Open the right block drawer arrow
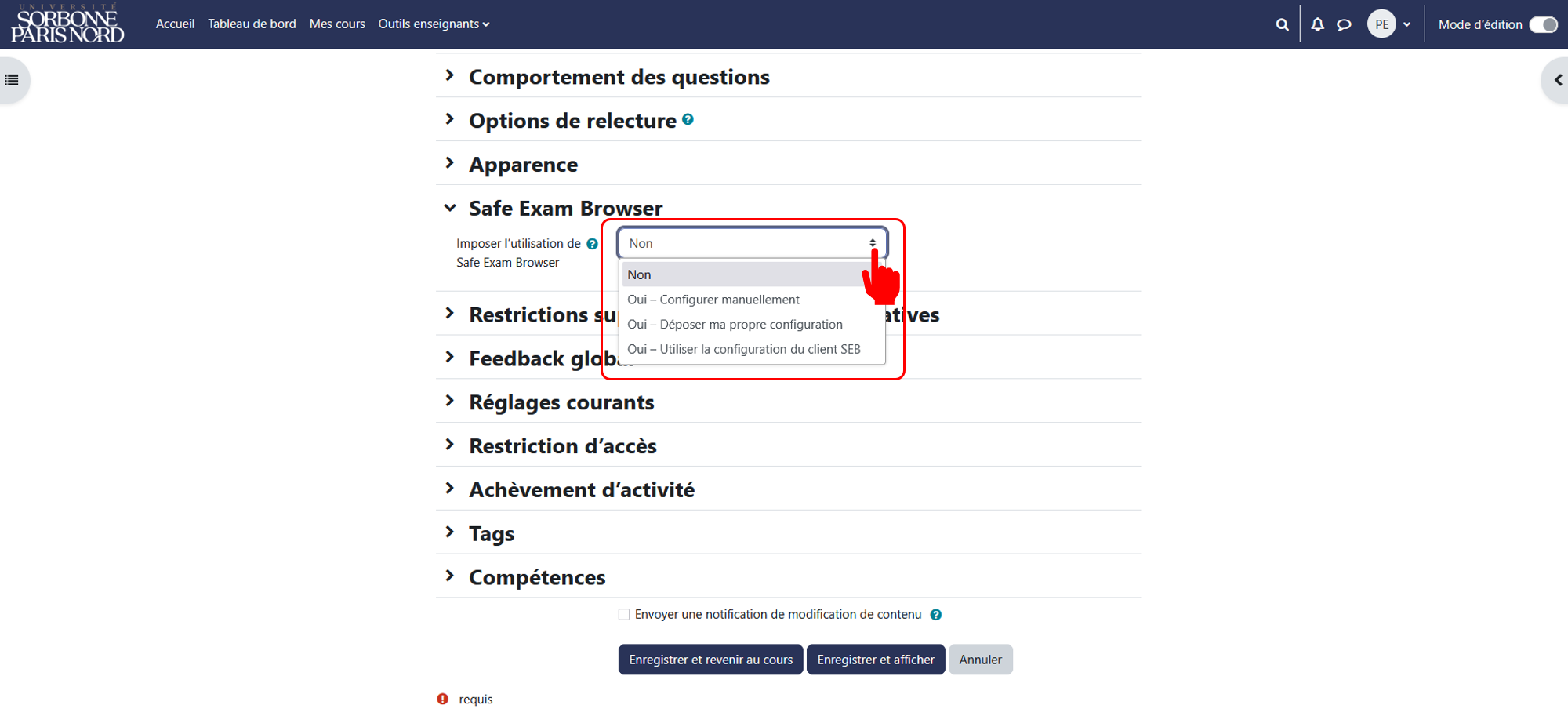 (1558, 80)
